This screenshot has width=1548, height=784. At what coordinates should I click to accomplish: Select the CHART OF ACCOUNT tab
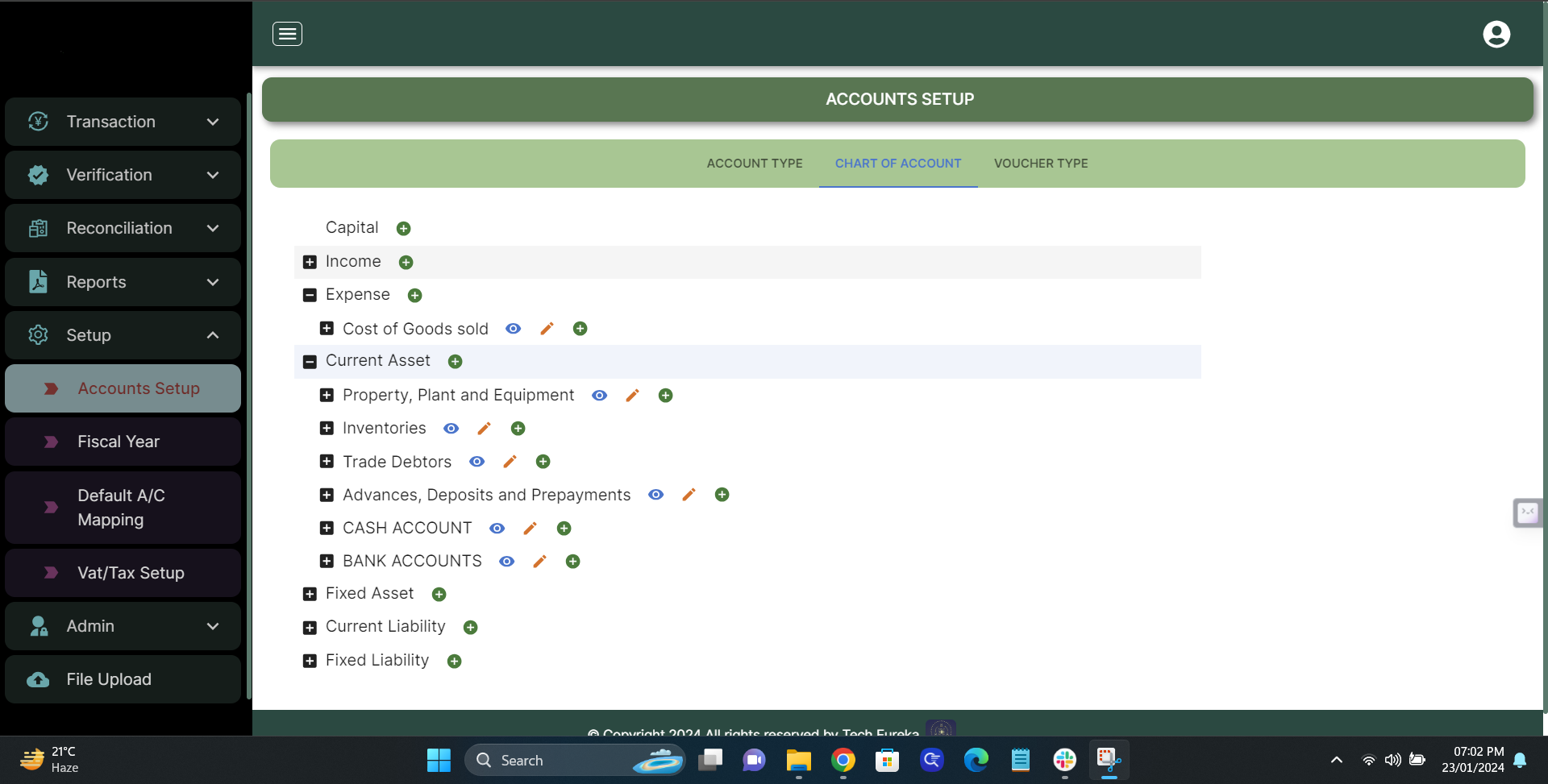pyautogui.click(x=898, y=164)
